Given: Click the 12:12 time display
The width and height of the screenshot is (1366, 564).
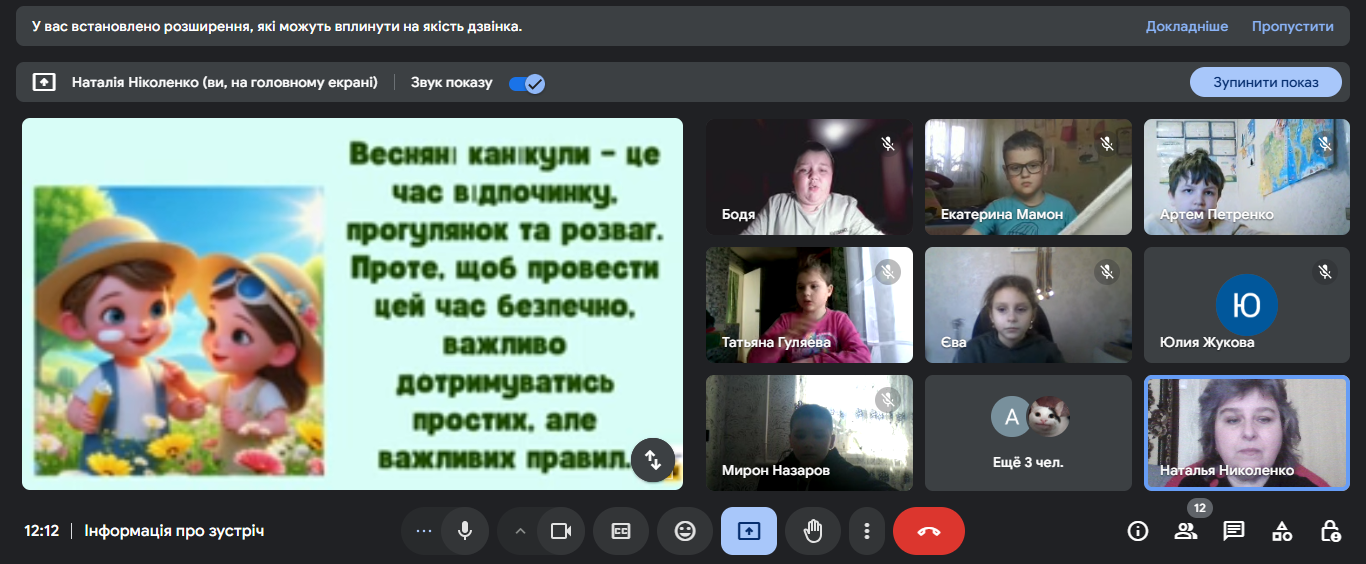Looking at the screenshot, I should (42, 531).
